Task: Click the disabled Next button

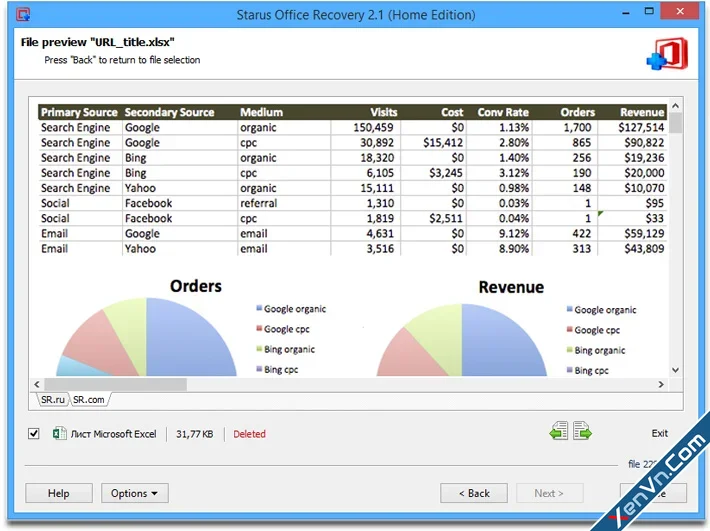Action: coord(549,493)
